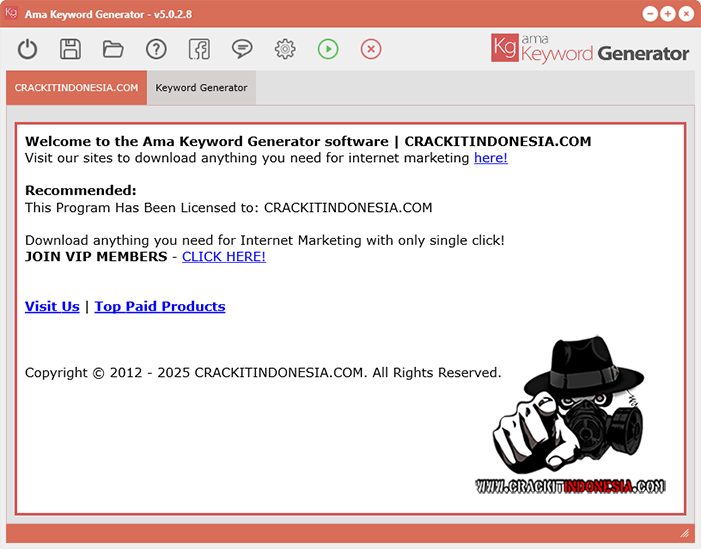Screen dimensions: 701x549
Task: Click the "CLICK HERE!" VIP link
Action: tap(223, 257)
